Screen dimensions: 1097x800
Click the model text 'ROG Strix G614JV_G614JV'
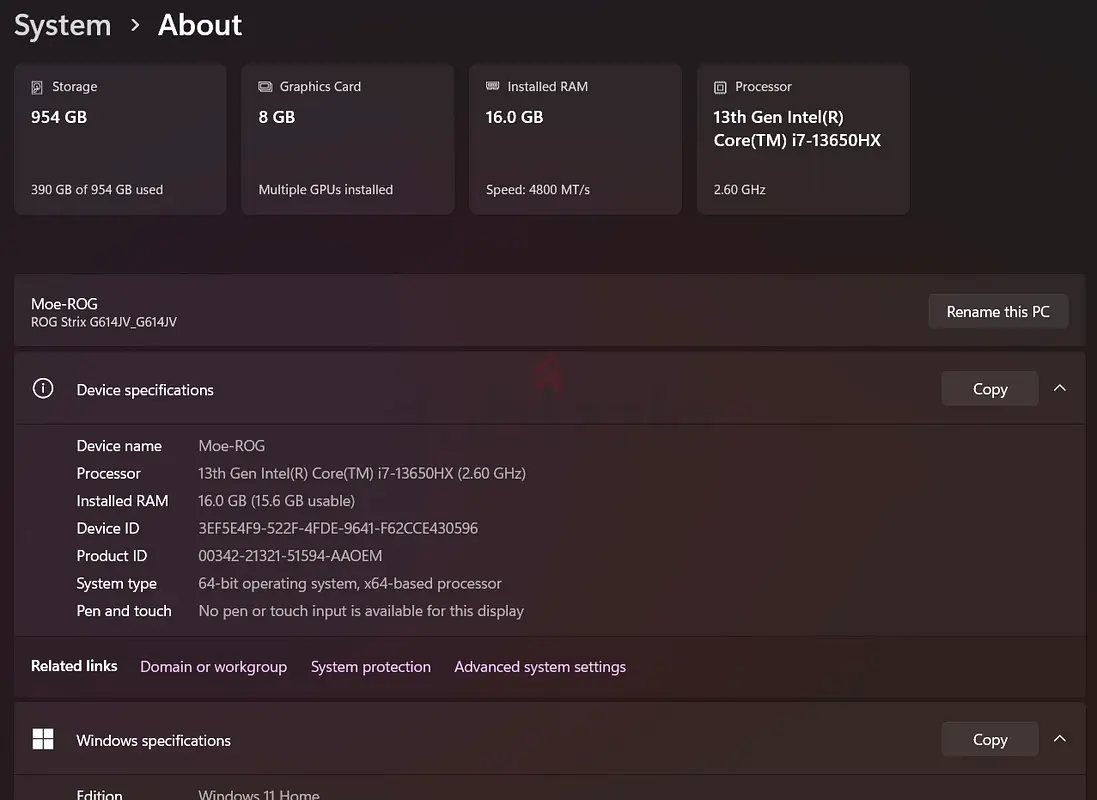[x=104, y=322]
